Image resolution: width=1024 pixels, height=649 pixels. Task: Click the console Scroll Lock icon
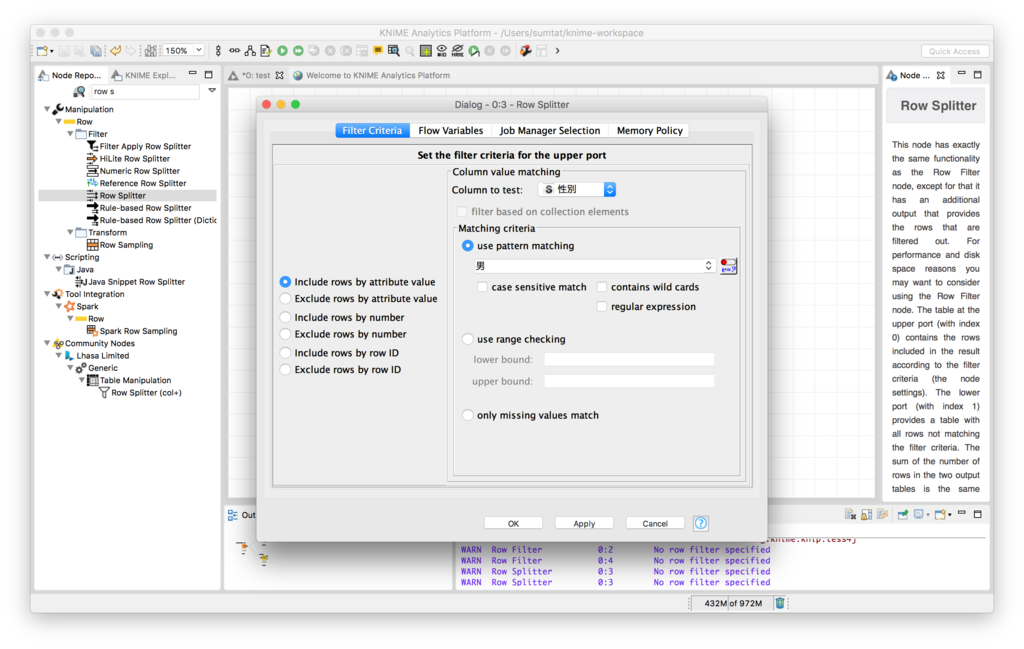pos(867,514)
